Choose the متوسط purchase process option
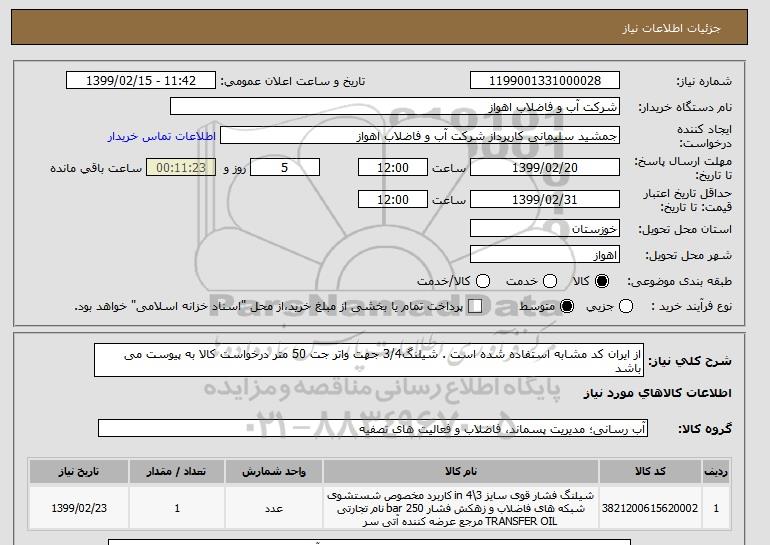Viewport: 770px width, 545px height. click(567, 306)
